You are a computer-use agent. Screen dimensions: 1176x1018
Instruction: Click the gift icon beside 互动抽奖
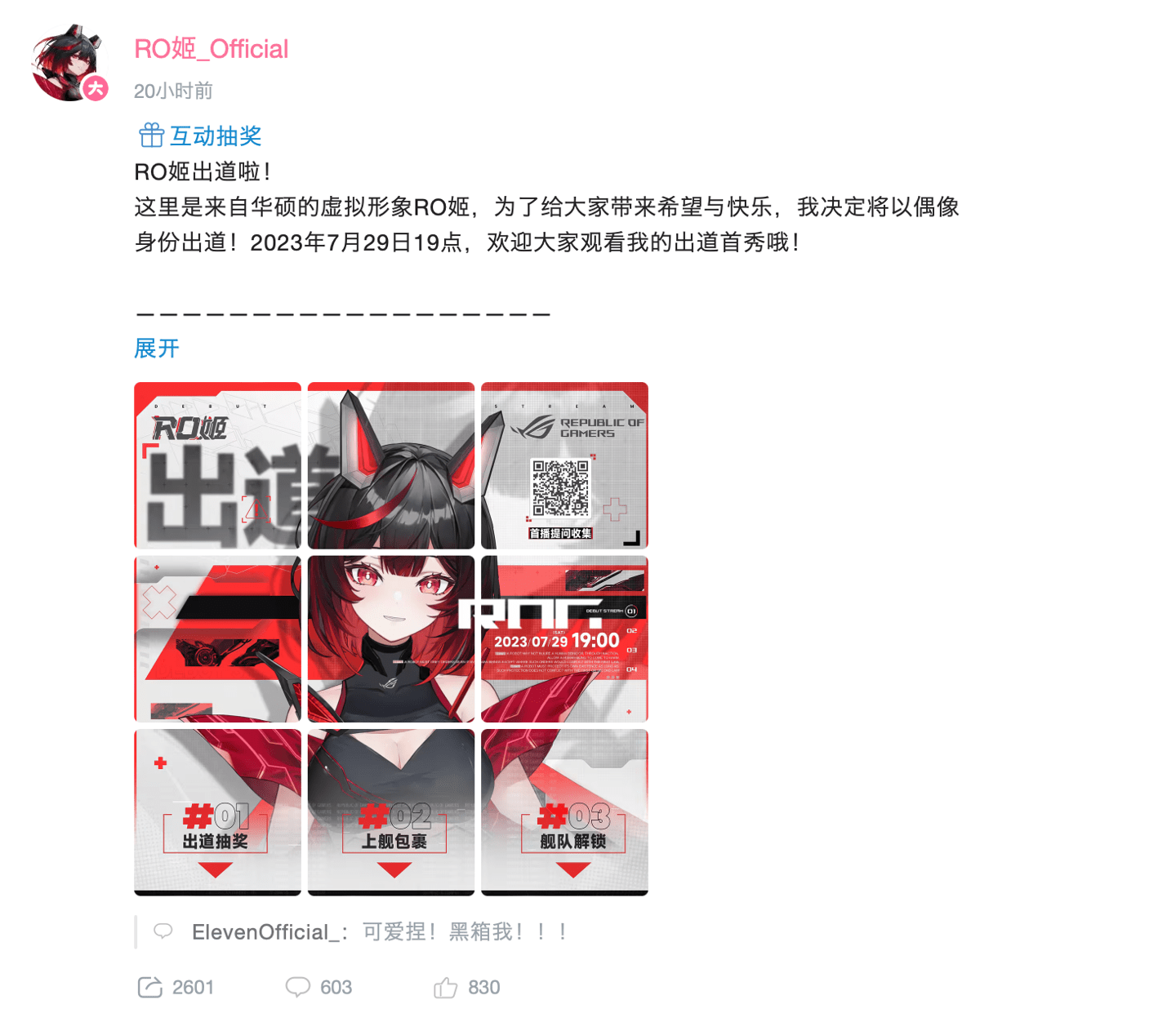tap(151, 136)
